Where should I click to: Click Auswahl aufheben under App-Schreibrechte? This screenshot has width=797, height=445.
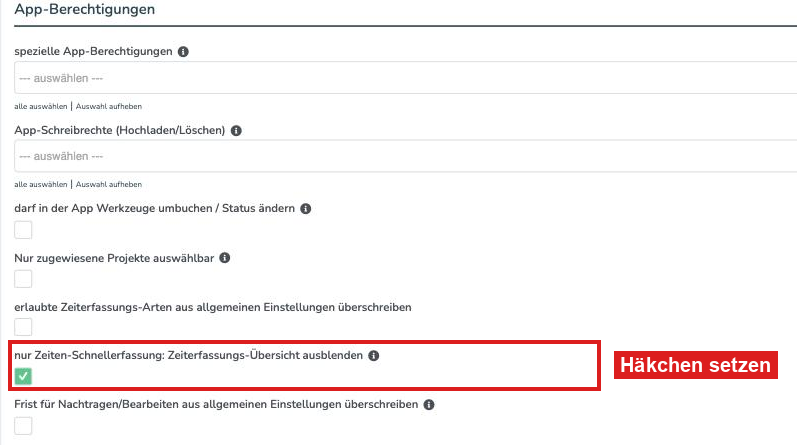[109, 184]
